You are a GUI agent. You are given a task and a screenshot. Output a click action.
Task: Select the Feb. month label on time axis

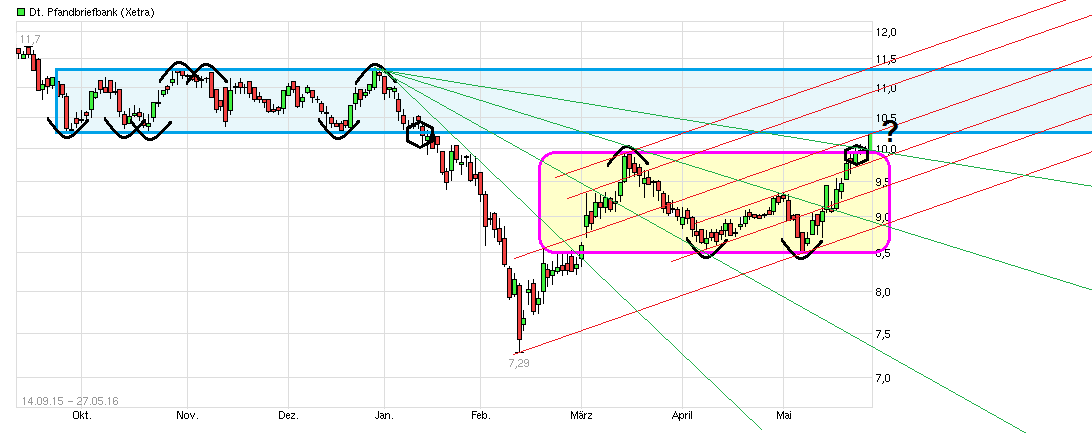(481, 415)
